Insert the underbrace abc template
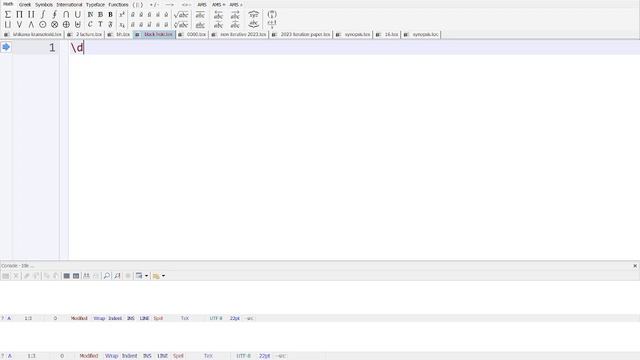This screenshot has width=640, height=360. [253, 24]
